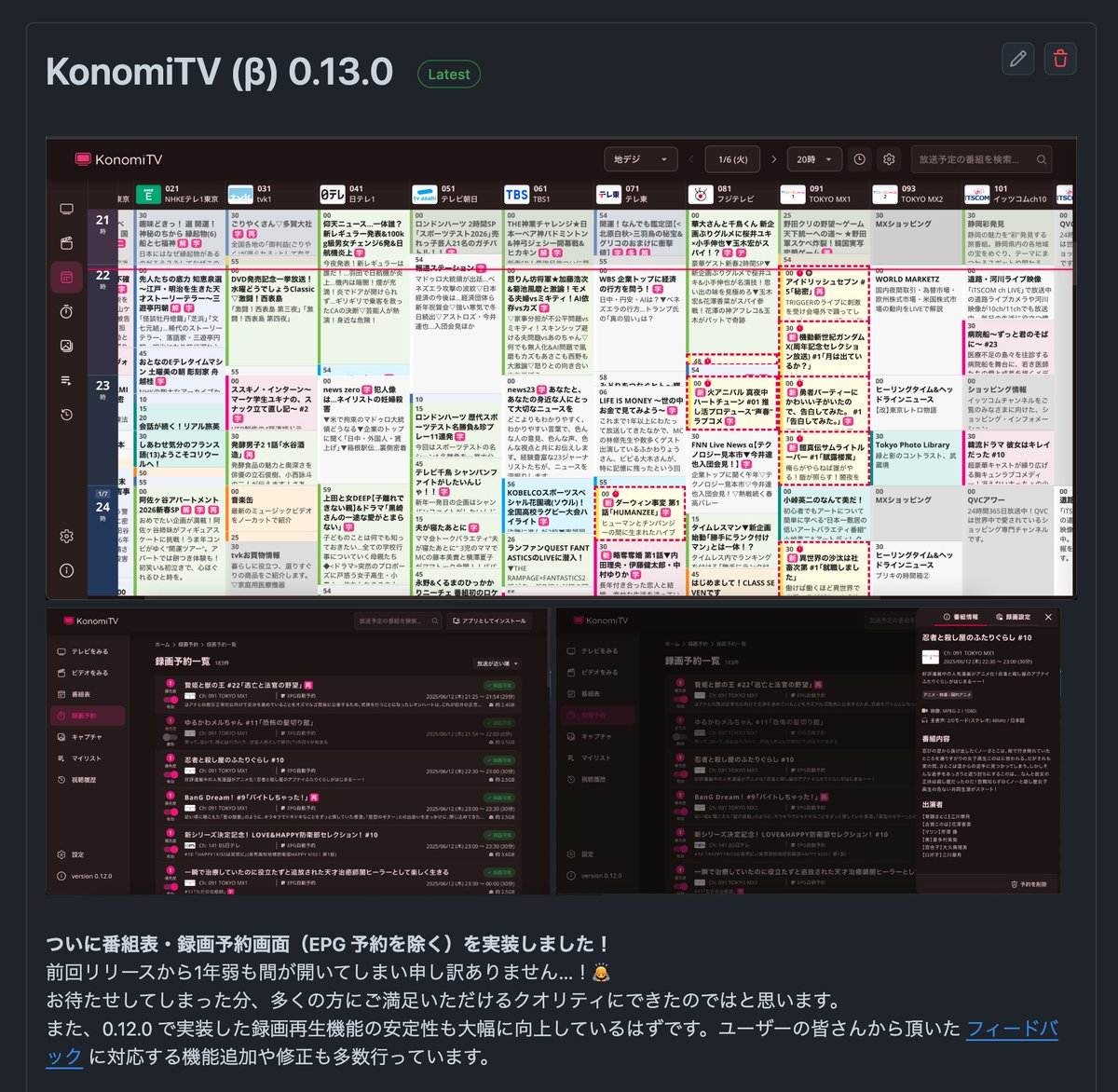This screenshot has height=1092, width=1118.
Task: Open the 20時 hour dropdown
Action: (x=814, y=159)
